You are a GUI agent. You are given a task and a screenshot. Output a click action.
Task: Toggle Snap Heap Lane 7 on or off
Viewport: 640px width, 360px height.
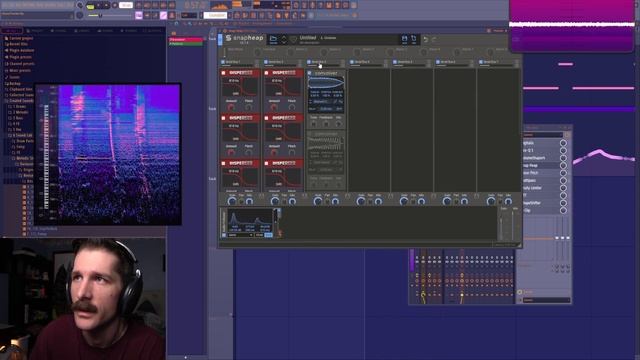pos(481,62)
